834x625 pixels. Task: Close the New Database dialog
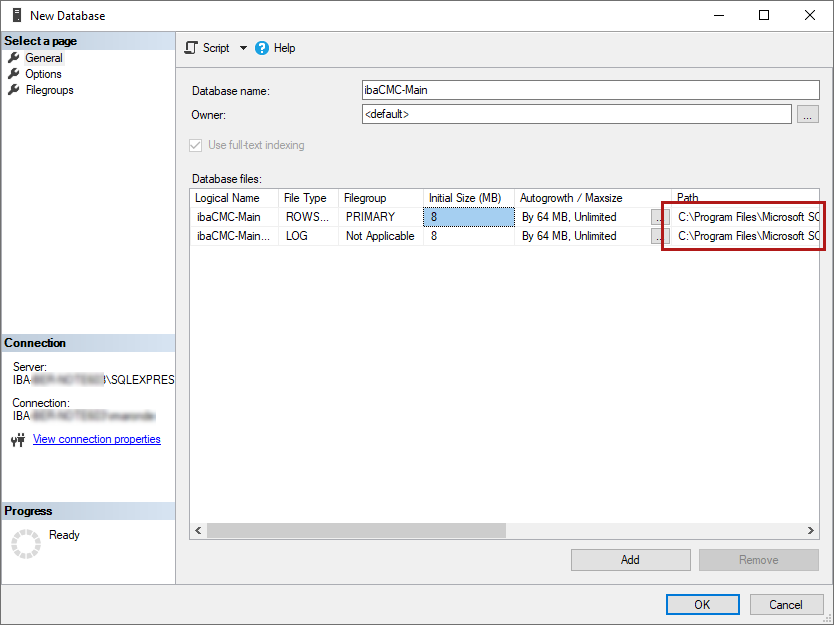tap(810, 15)
